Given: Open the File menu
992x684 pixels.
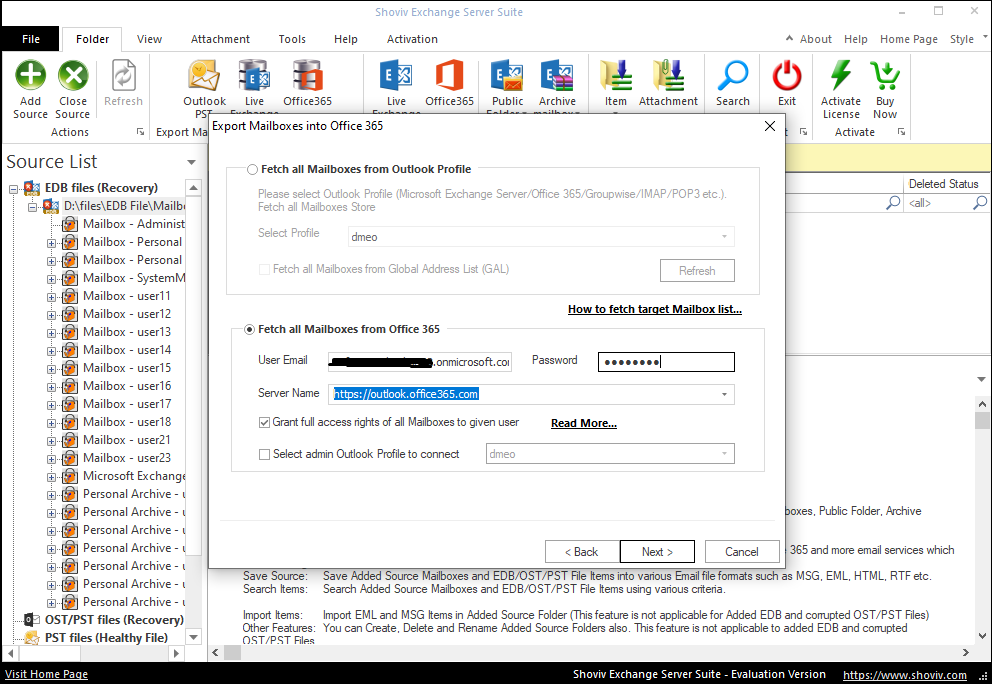Looking at the screenshot, I should point(30,39).
